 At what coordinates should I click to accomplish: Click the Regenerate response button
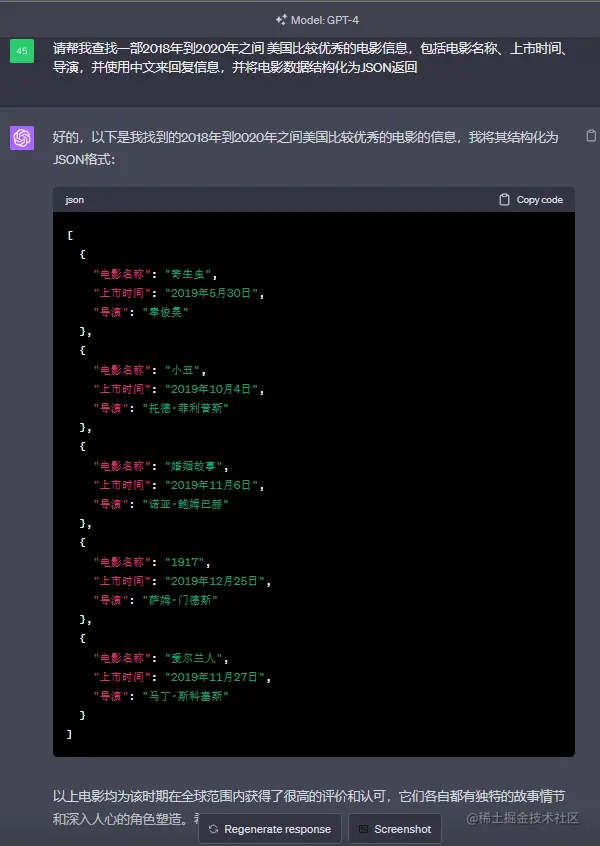pos(270,829)
